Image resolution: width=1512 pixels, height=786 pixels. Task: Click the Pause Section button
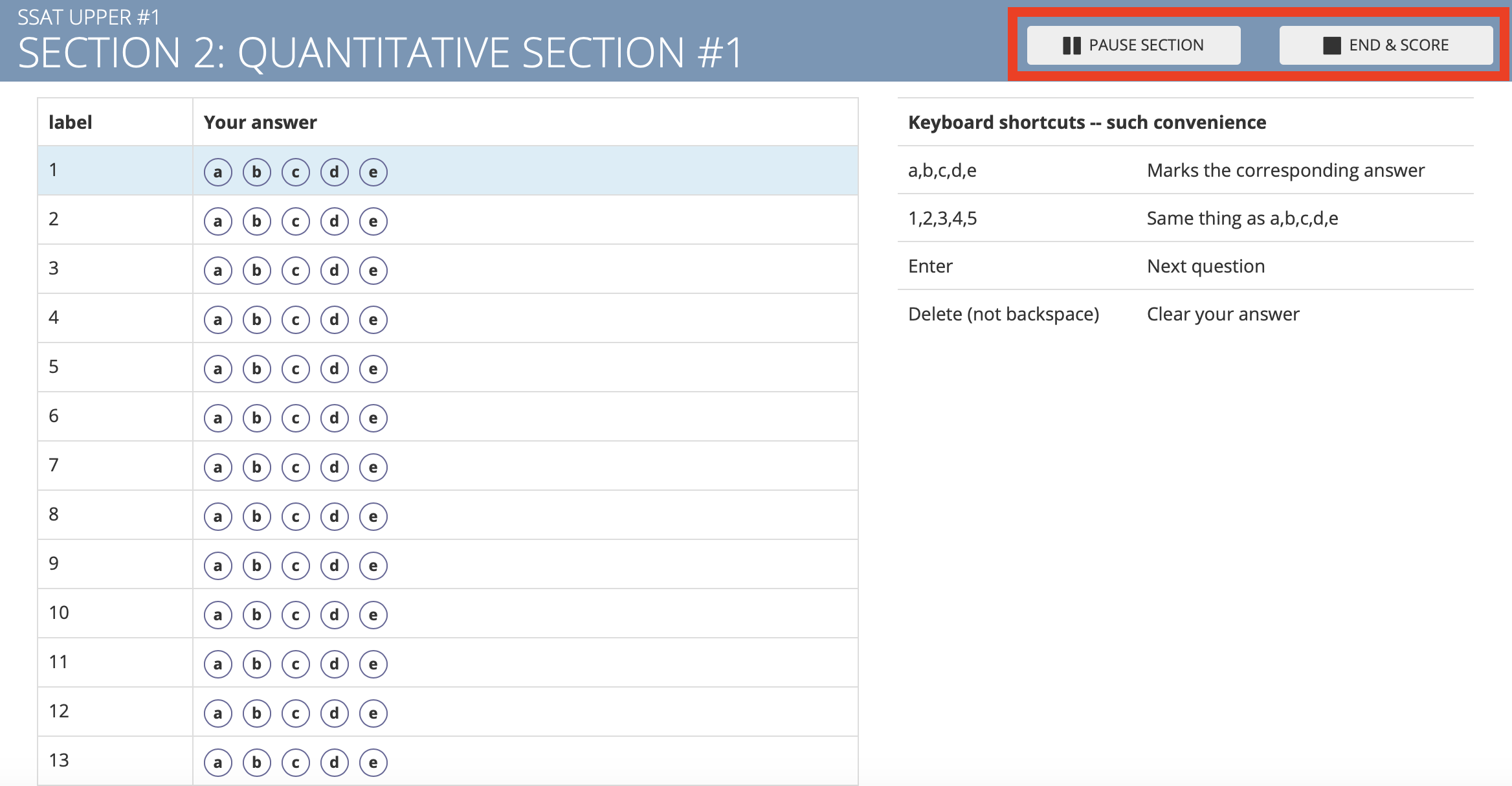1133,45
